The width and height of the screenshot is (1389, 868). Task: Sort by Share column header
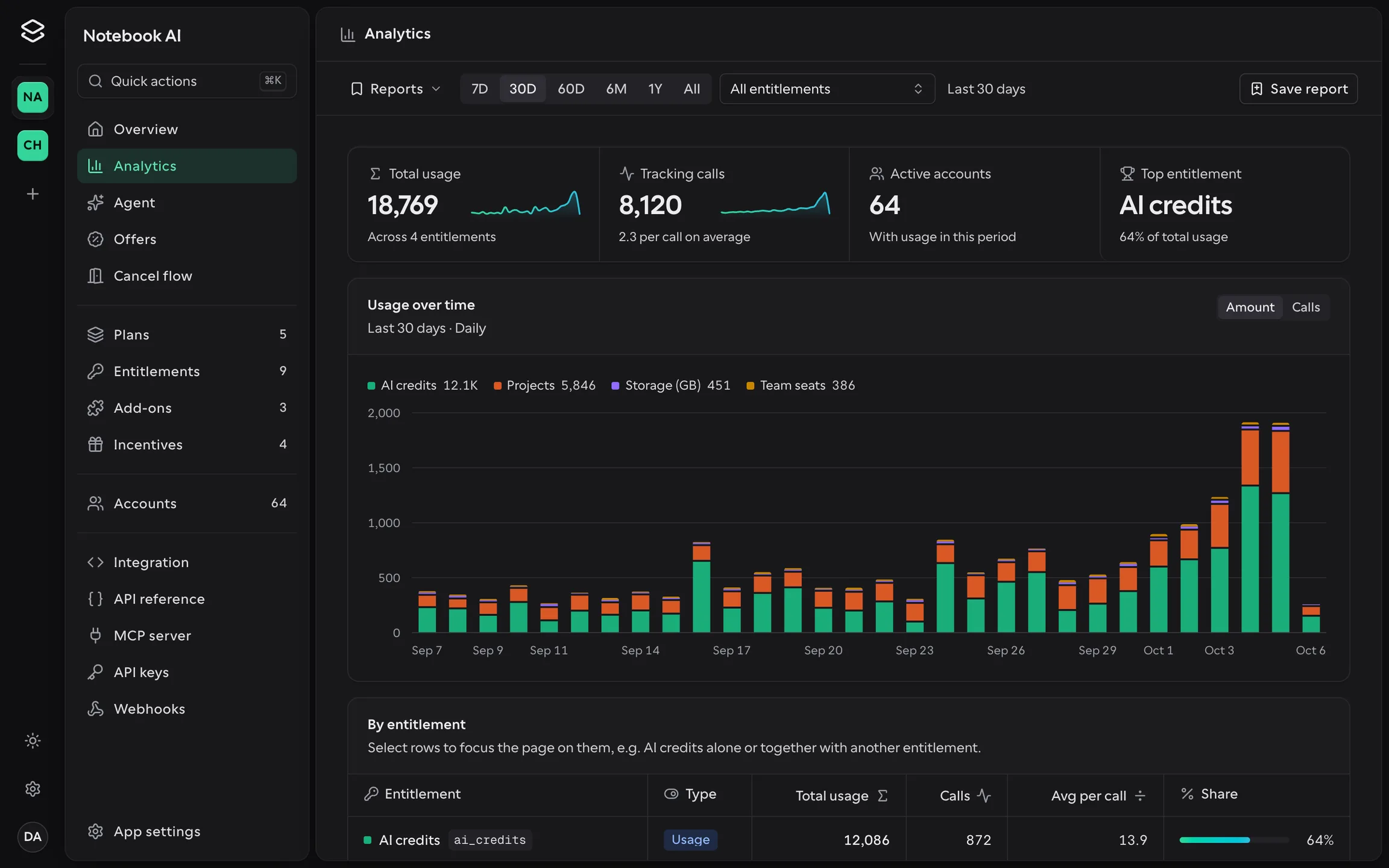tap(1257, 794)
